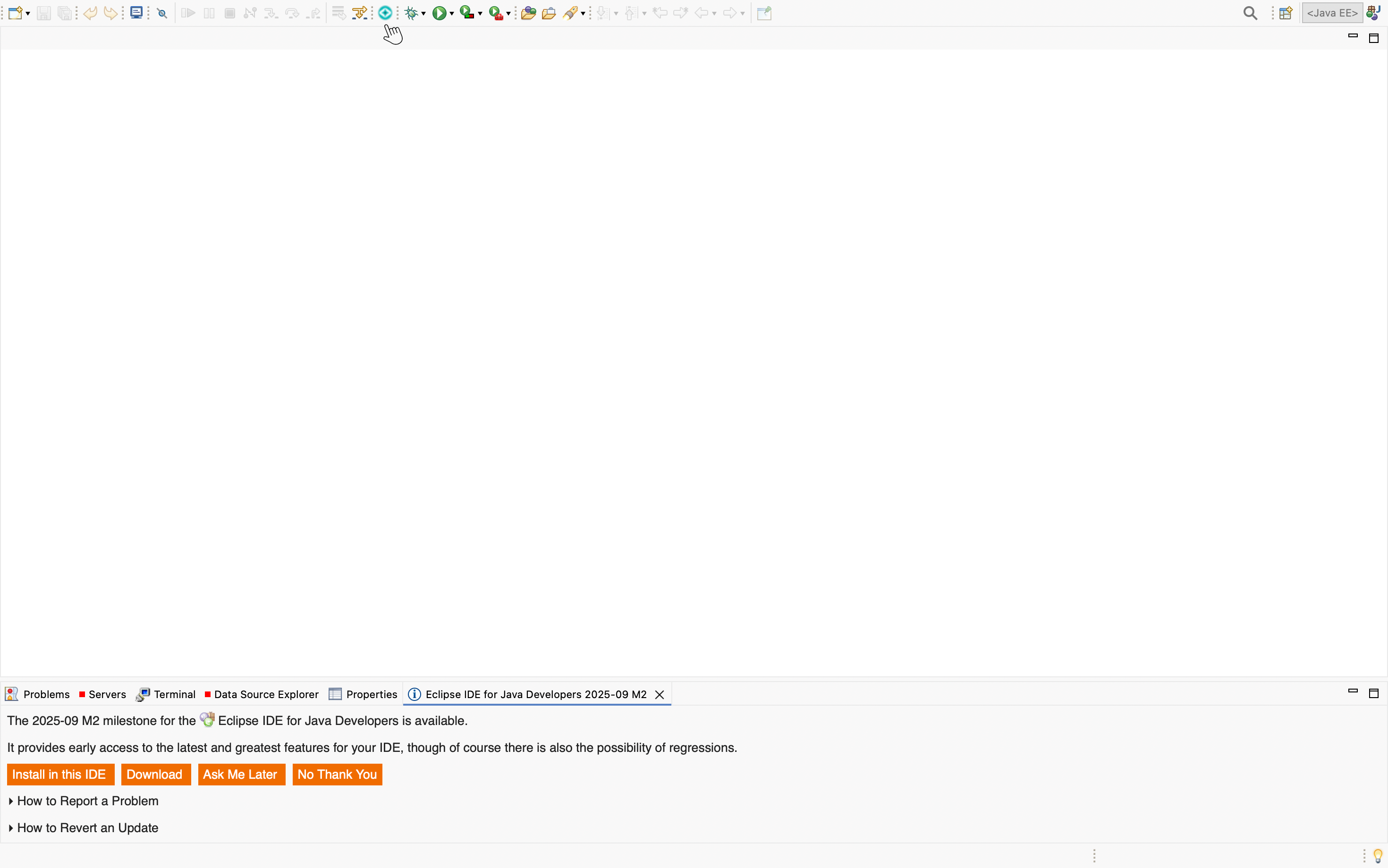Click the Disconnect debug icon
1388x868 pixels.
pyautogui.click(x=250, y=13)
